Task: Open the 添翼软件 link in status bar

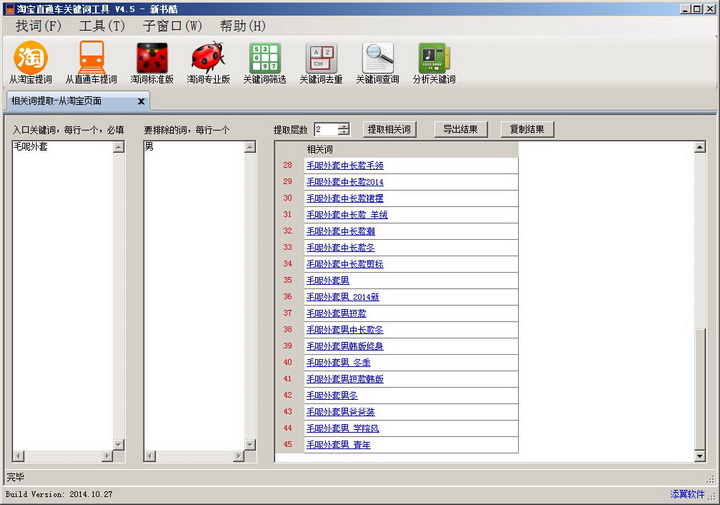Action: coord(687,494)
